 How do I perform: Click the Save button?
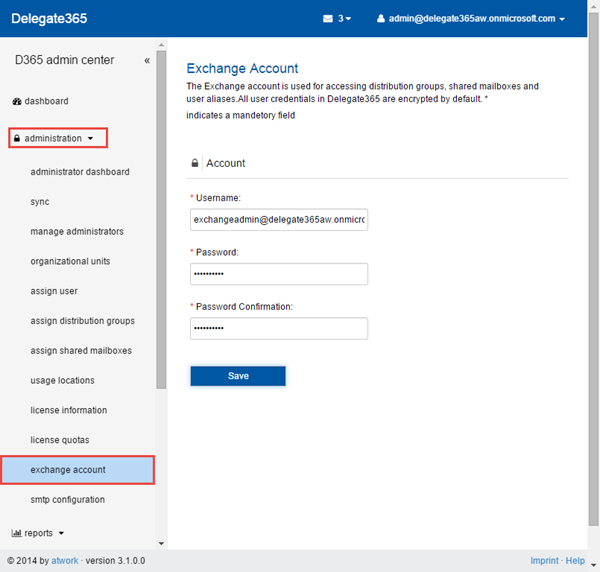(238, 376)
